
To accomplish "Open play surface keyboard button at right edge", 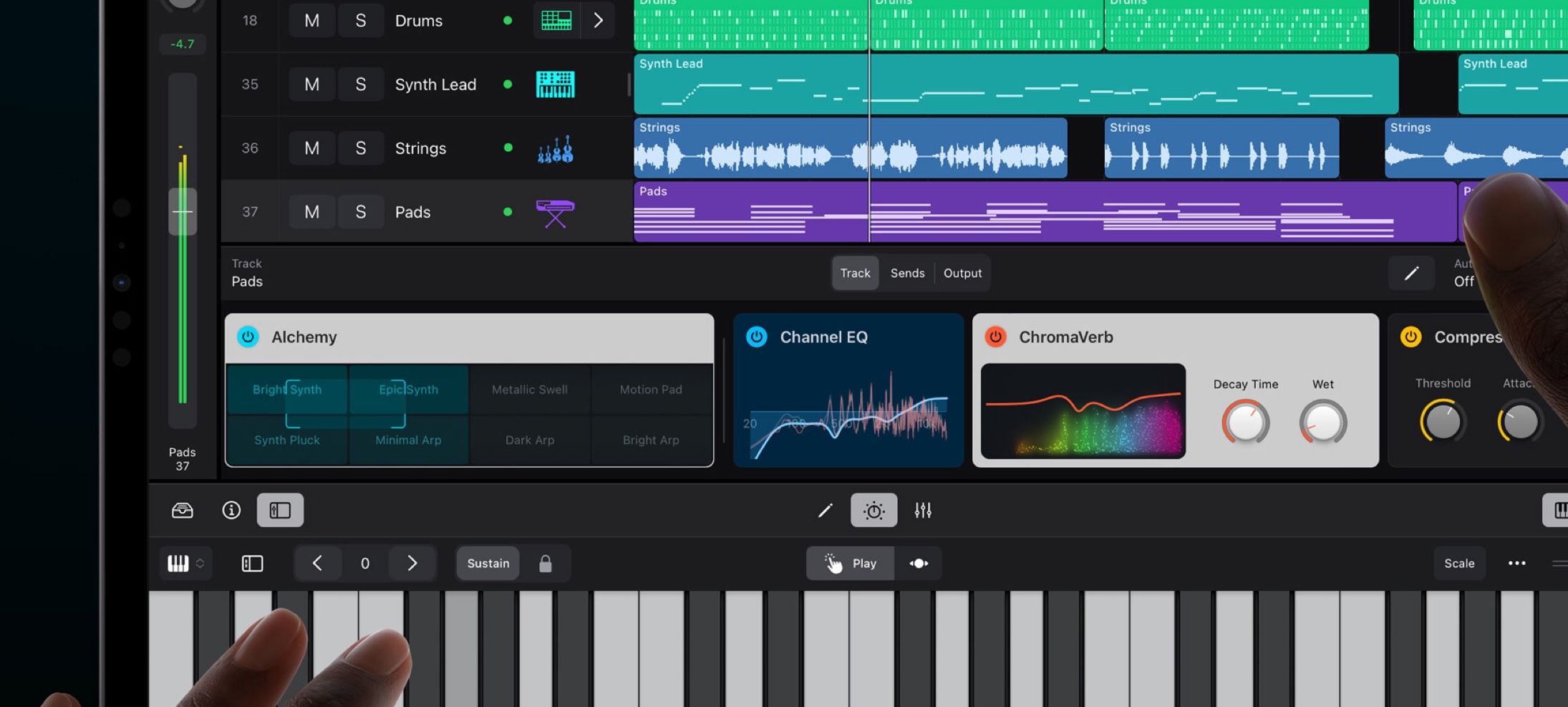I will (x=1555, y=510).
